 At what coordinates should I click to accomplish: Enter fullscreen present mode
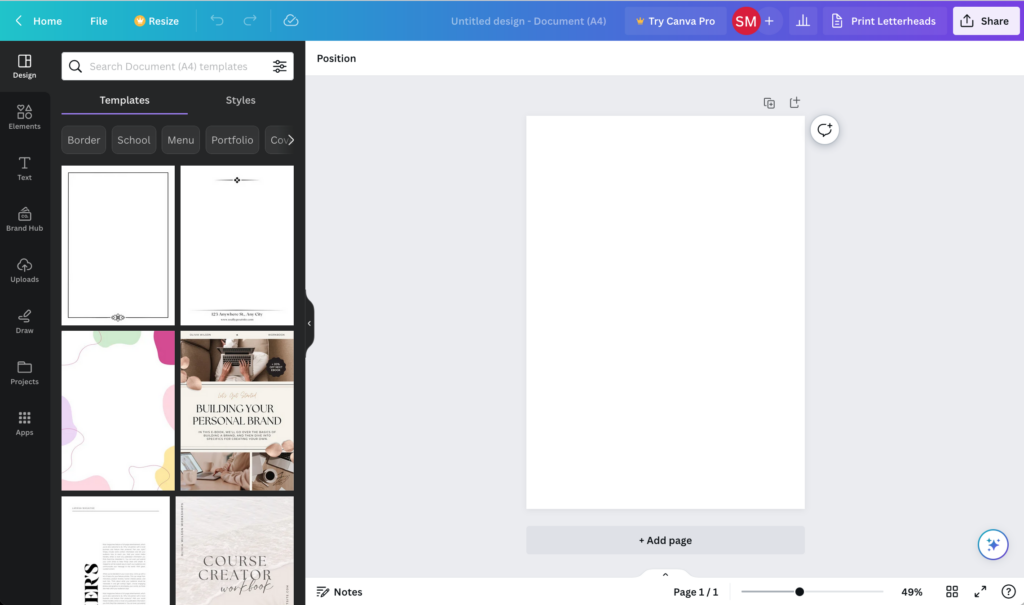(x=980, y=591)
